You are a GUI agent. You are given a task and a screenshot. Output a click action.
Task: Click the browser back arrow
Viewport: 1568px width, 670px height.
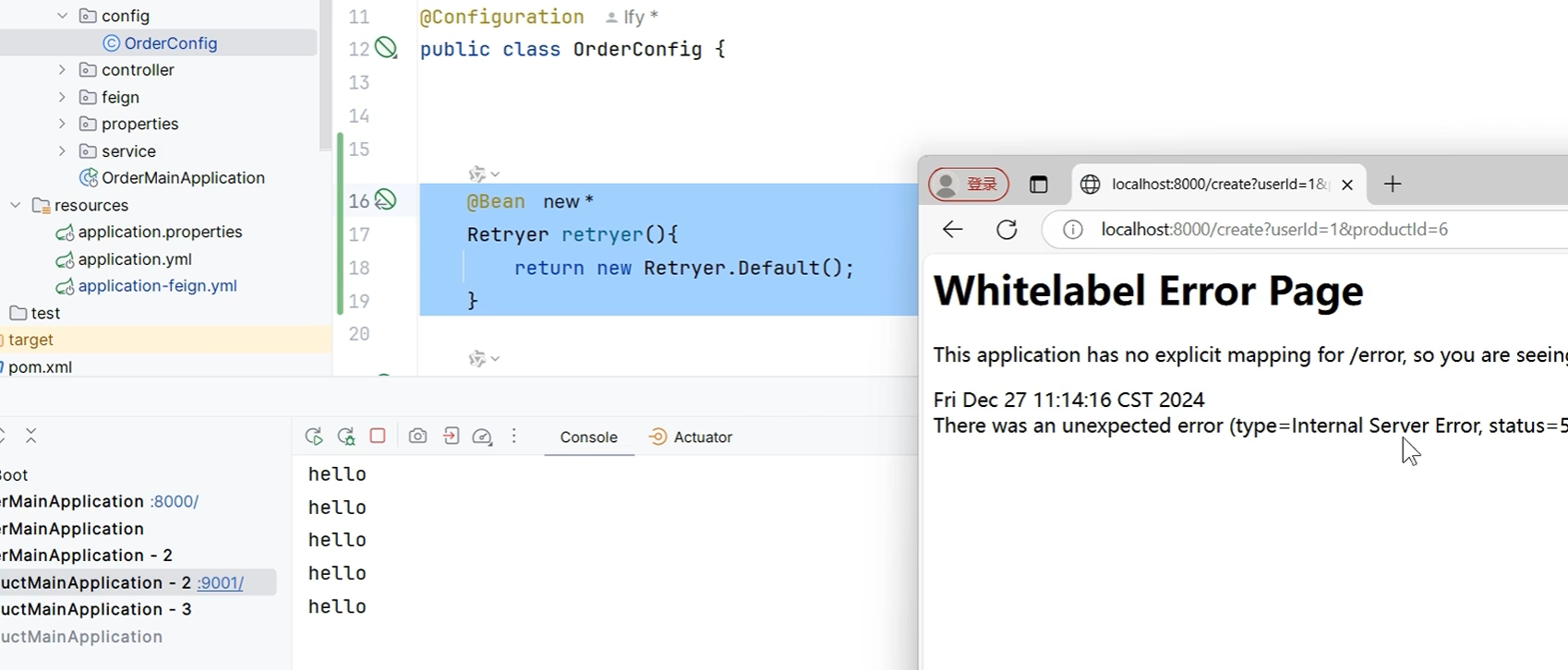click(x=952, y=230)
